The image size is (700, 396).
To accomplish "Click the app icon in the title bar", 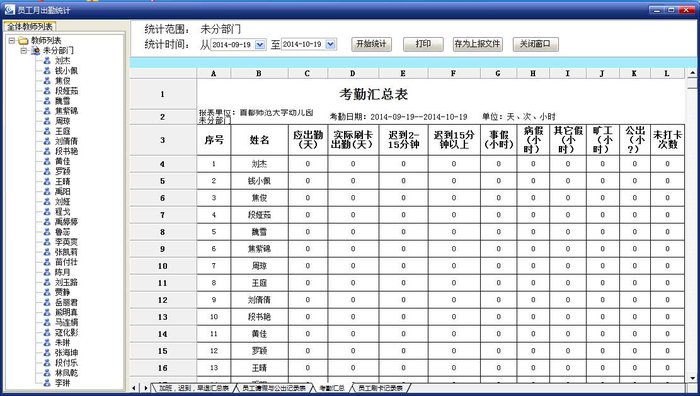I will [9, 9].
